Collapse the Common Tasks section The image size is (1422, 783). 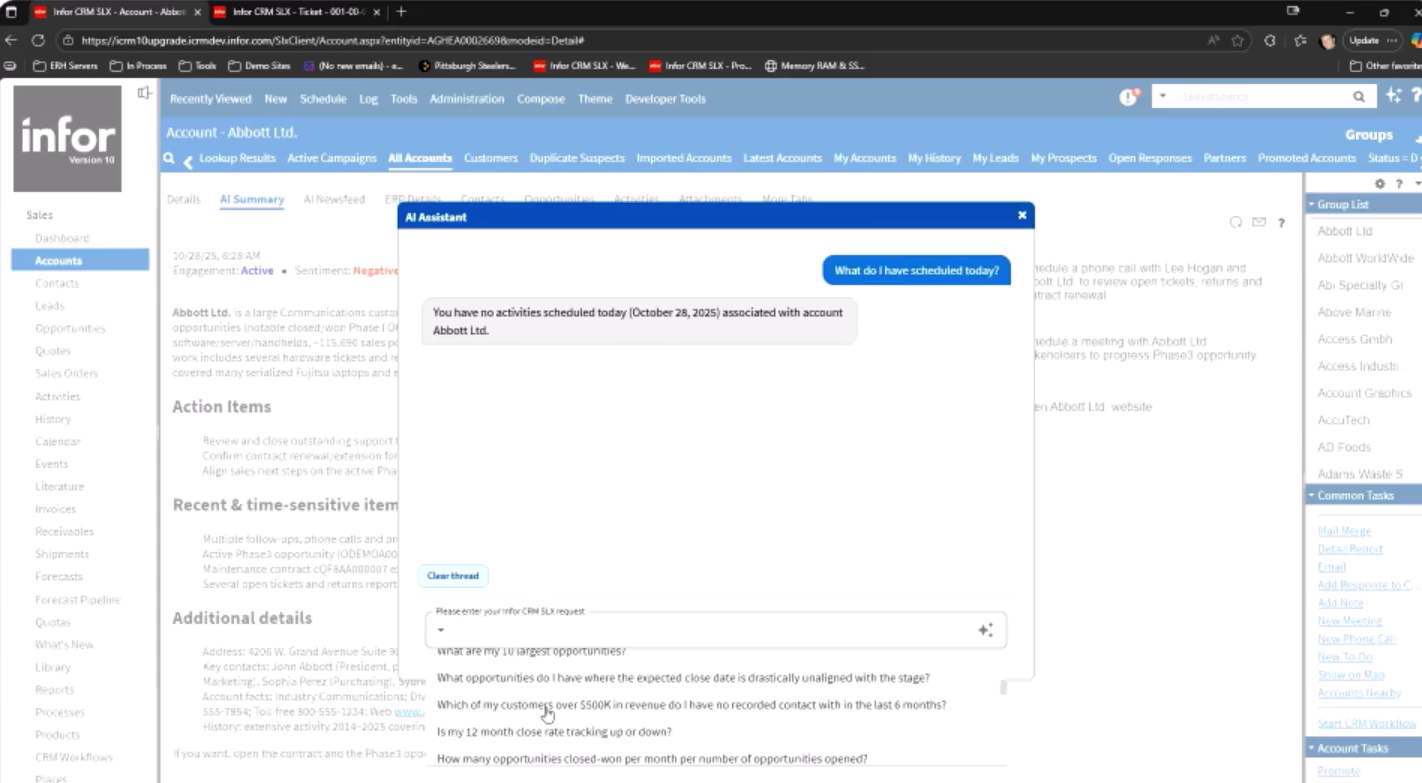click(1311, 495)
